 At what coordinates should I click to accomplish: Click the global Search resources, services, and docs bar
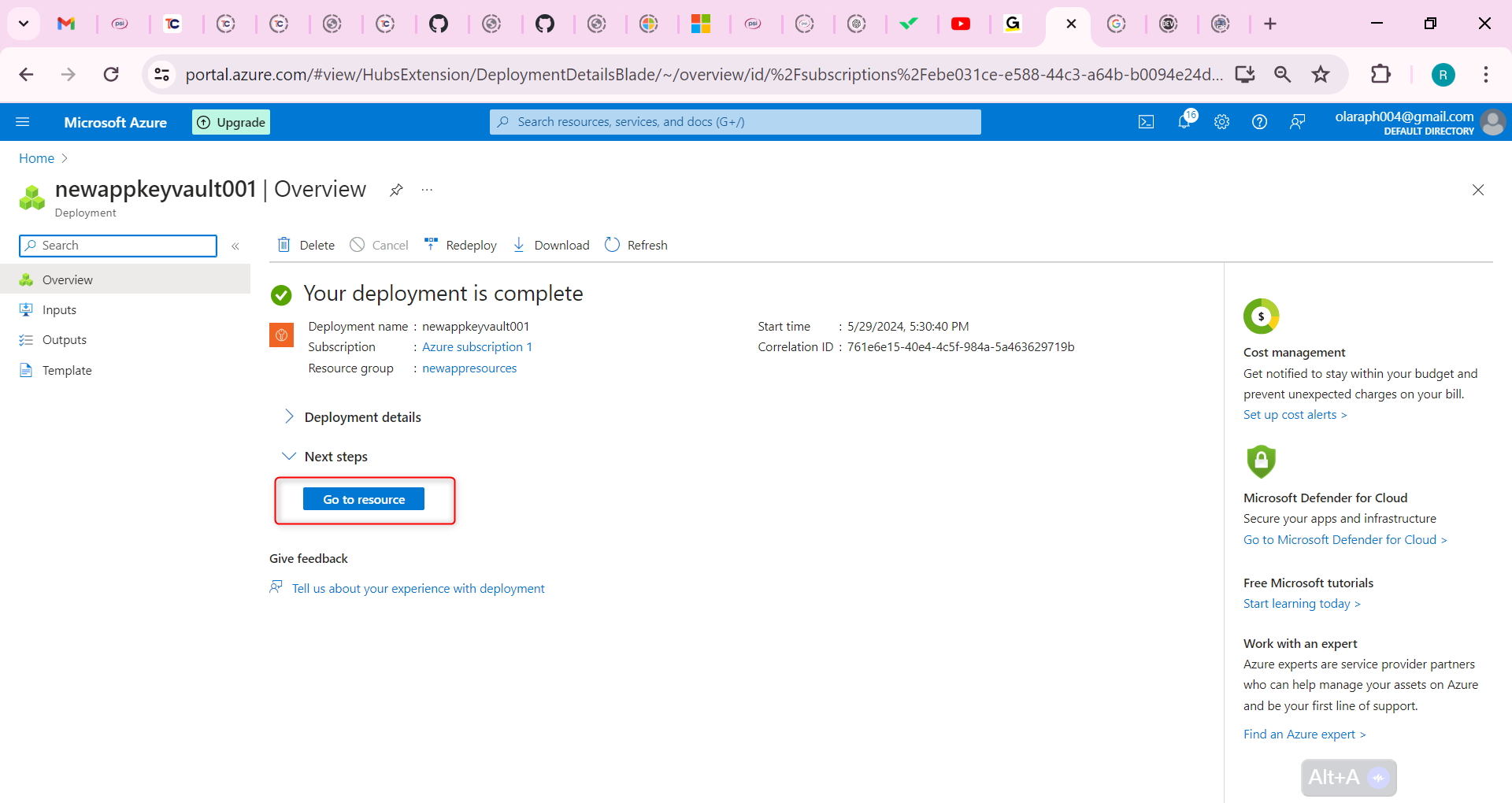pos(736,122)
